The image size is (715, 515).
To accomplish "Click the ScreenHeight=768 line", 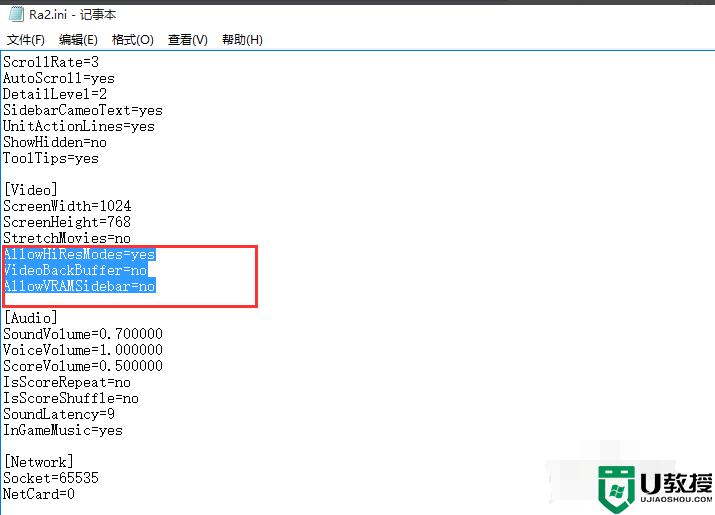I will point(67,222).
